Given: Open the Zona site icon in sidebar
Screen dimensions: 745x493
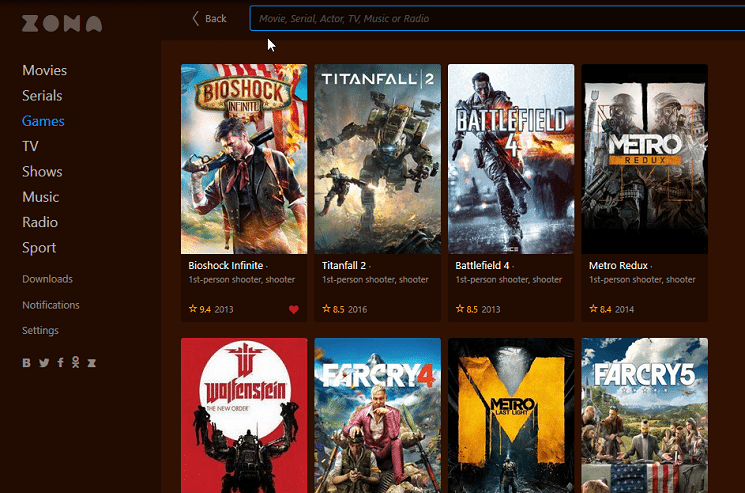Looking at the screenshot, I should click(x=92, y=363).
